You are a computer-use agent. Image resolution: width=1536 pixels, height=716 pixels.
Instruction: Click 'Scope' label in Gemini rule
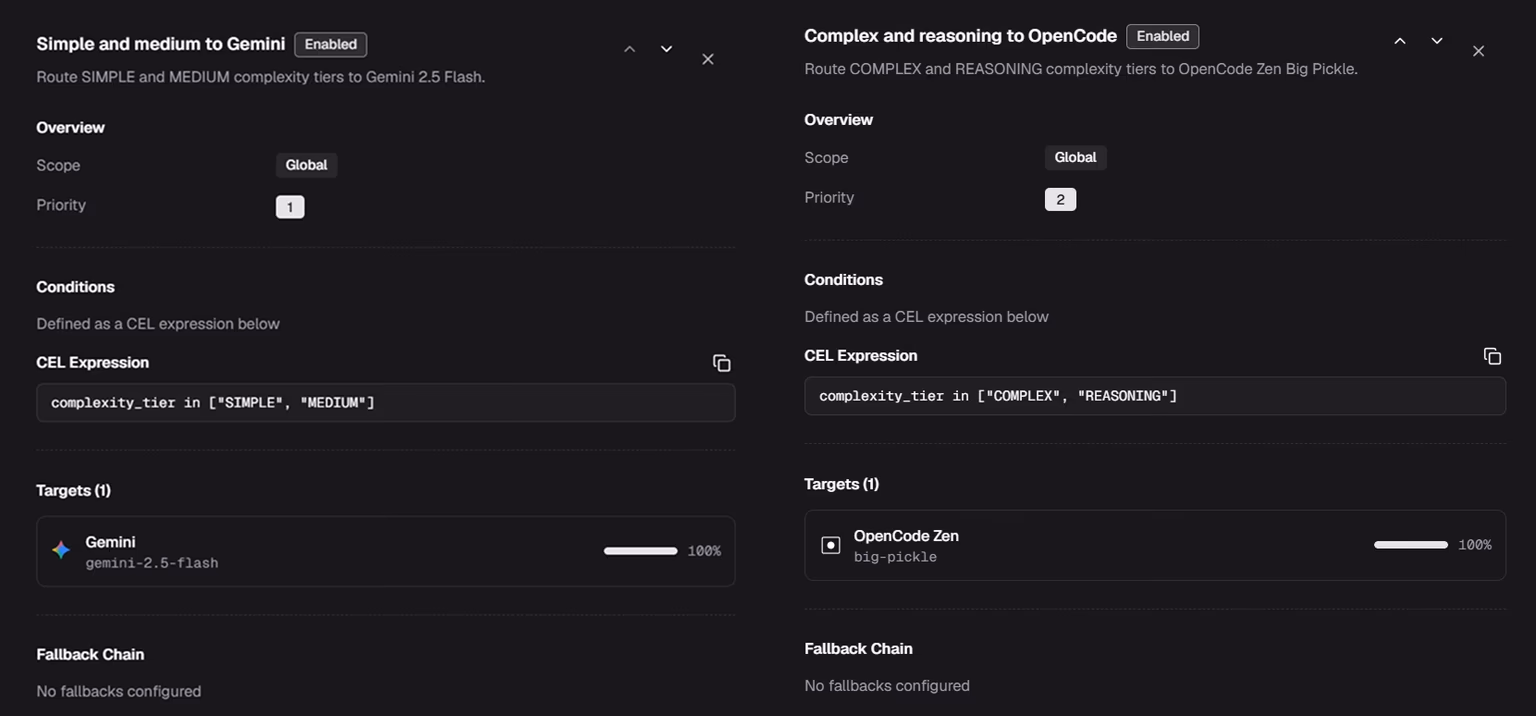point(58,165)
